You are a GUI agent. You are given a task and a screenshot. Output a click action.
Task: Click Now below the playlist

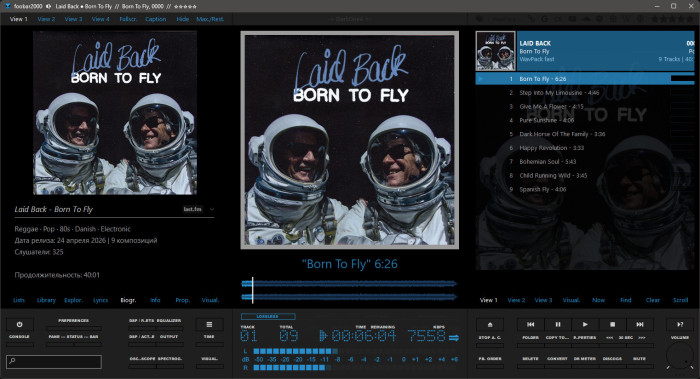[x=598, y=300]
